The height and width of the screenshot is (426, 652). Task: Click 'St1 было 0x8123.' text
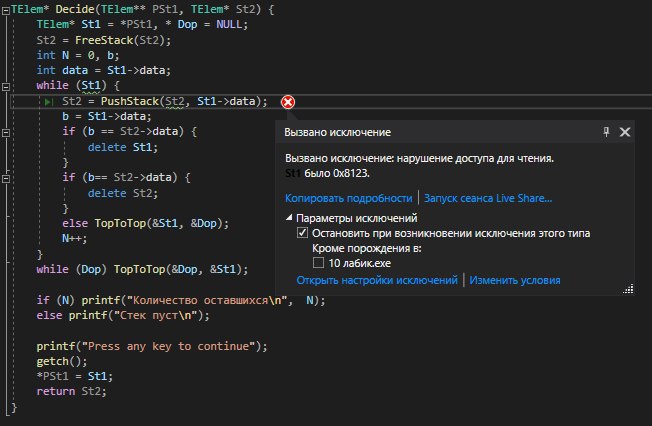327,173
